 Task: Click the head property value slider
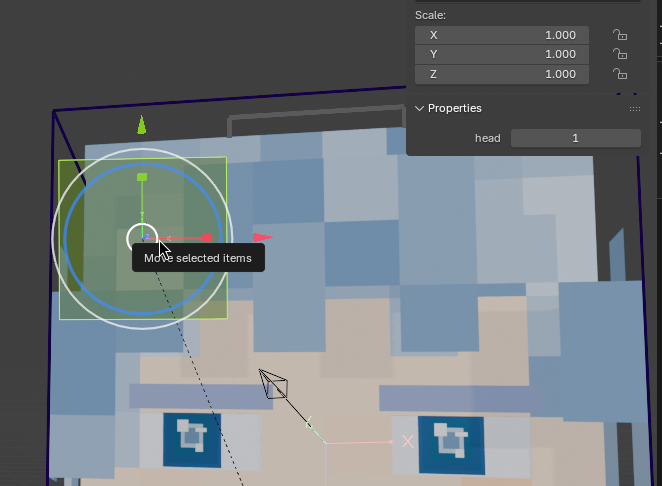pyautogui.click(x=575, y=138)
